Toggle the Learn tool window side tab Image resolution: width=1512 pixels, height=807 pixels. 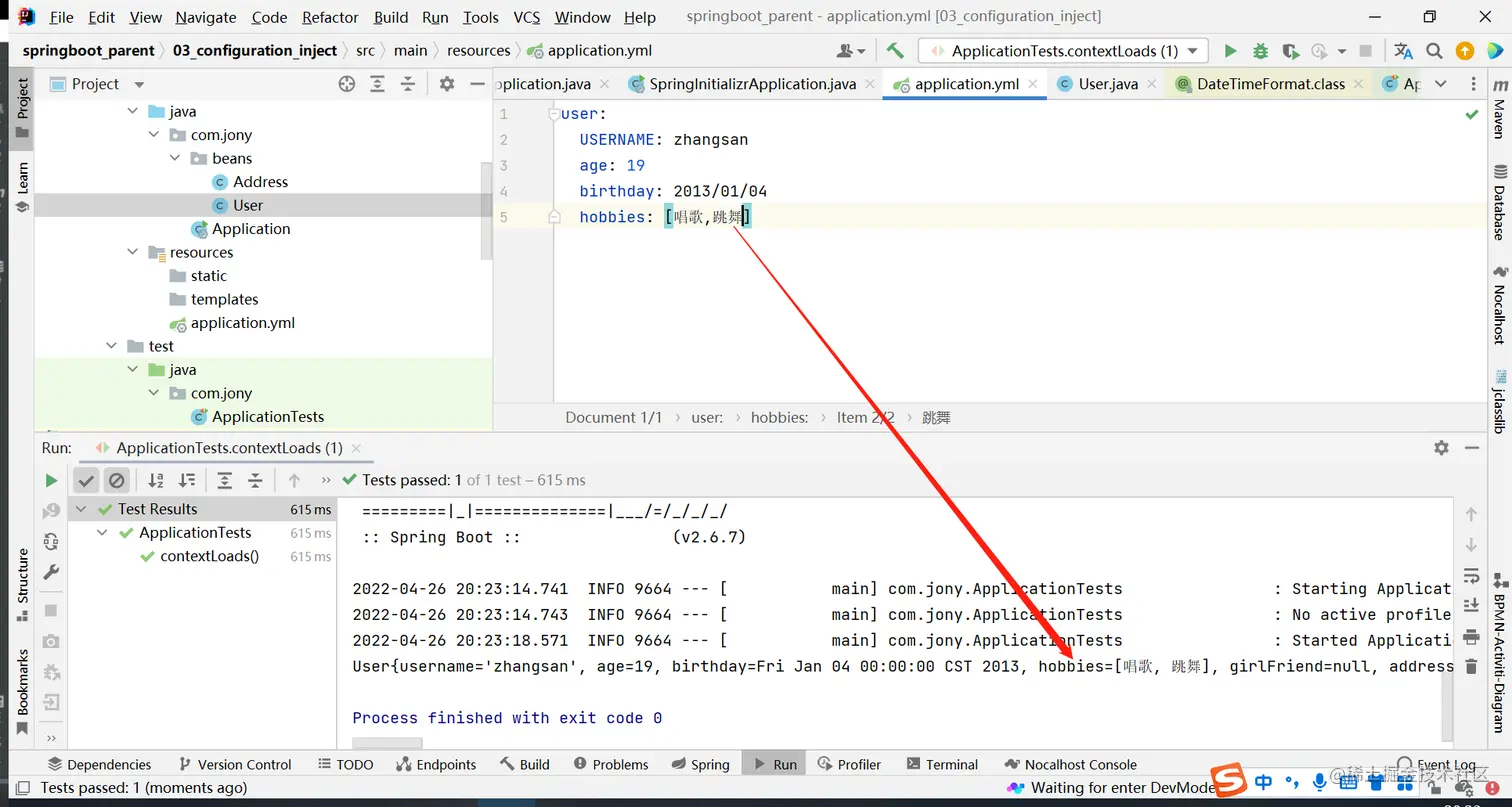pos(23,188)
